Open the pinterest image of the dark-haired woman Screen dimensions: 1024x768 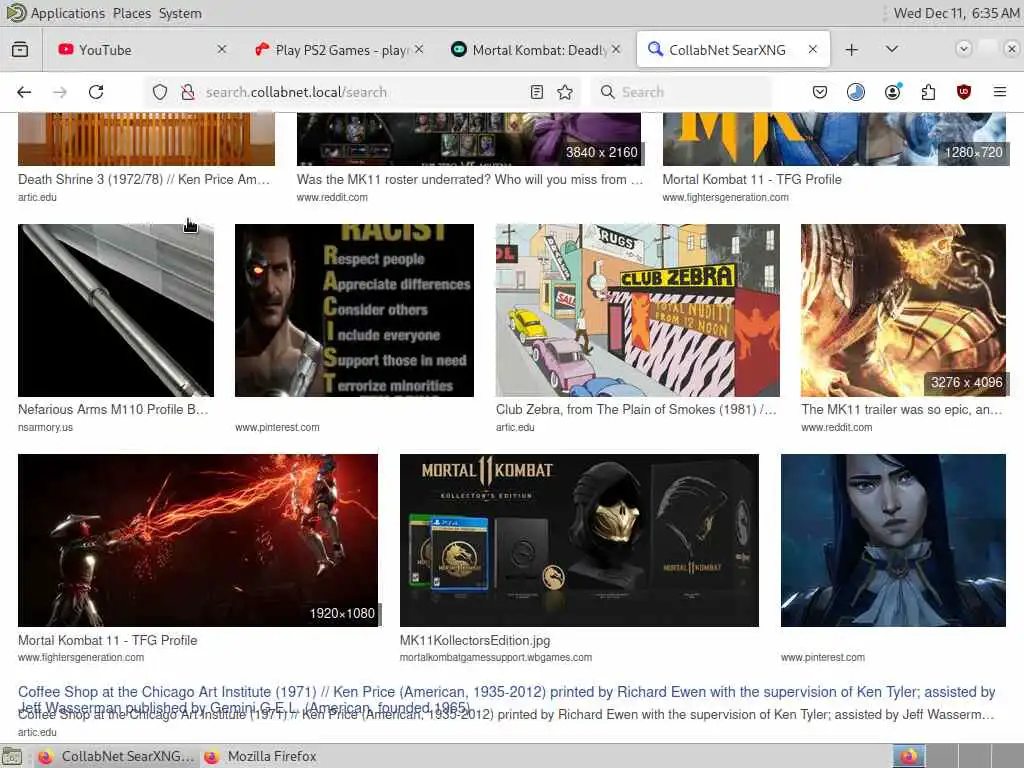893,540
